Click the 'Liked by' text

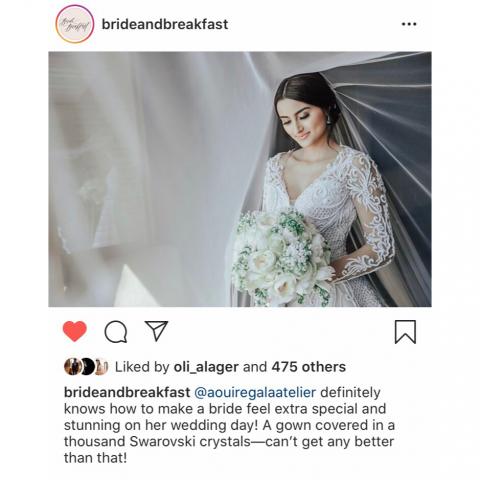click(142, 367)
